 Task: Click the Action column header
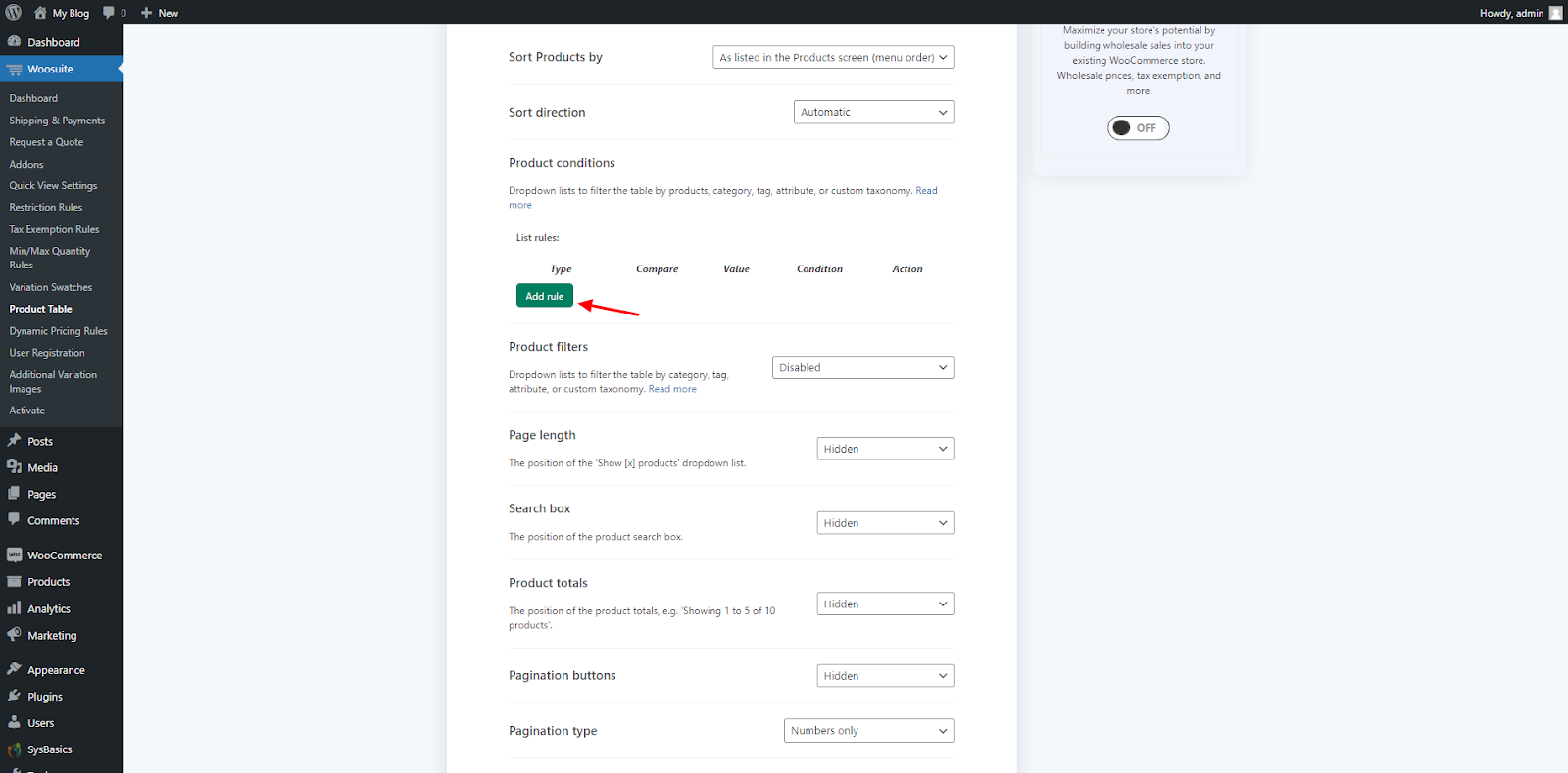pos(907,268)
